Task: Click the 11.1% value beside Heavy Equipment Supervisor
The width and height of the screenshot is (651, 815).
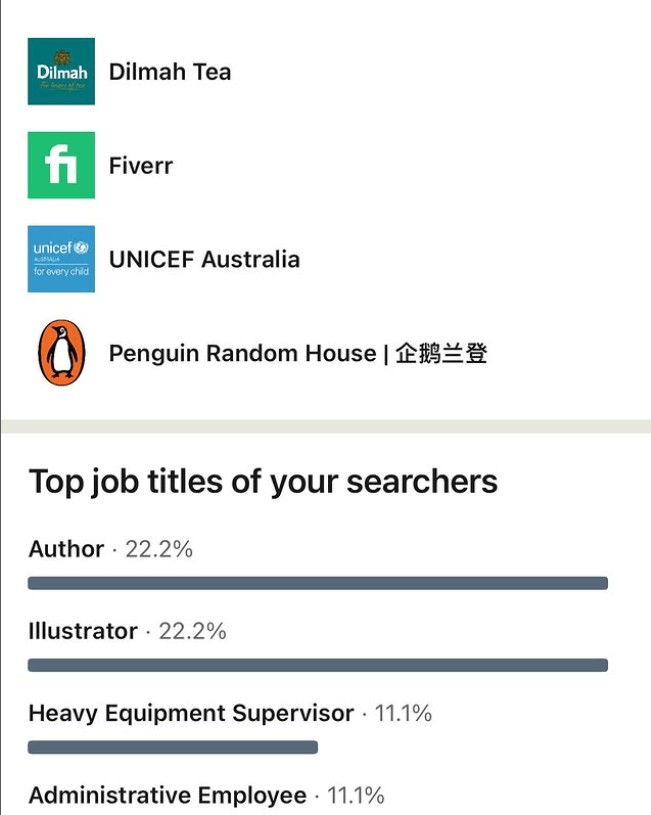Action: [x=403, y=713]
